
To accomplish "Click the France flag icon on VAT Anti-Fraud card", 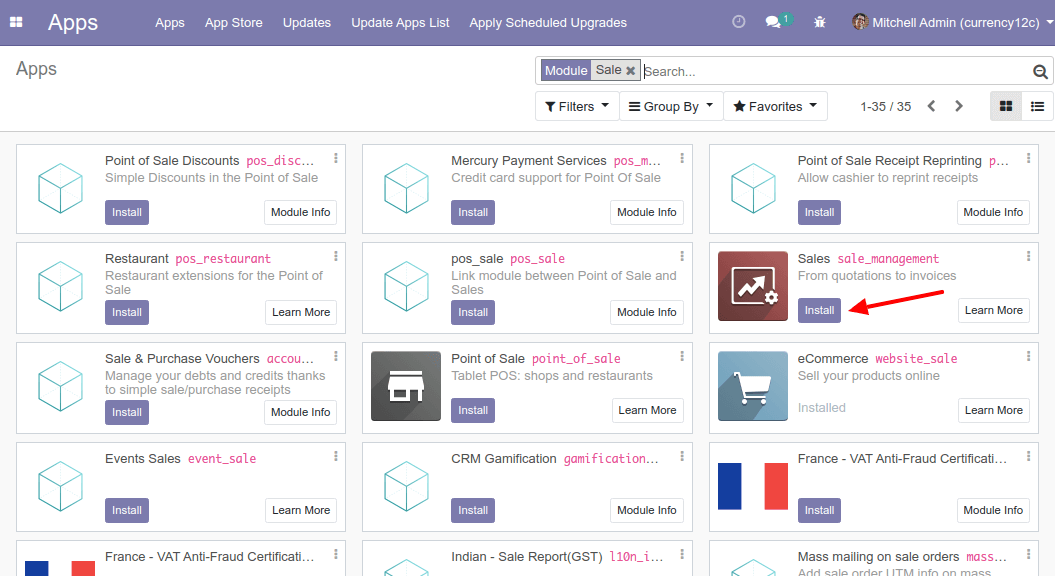I will pos(753,486).
